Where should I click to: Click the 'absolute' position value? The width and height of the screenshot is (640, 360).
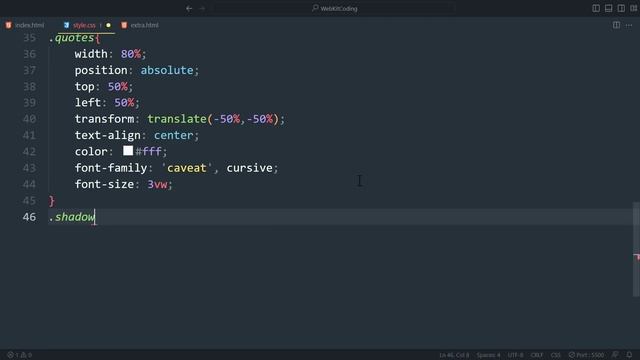(167, 70)
